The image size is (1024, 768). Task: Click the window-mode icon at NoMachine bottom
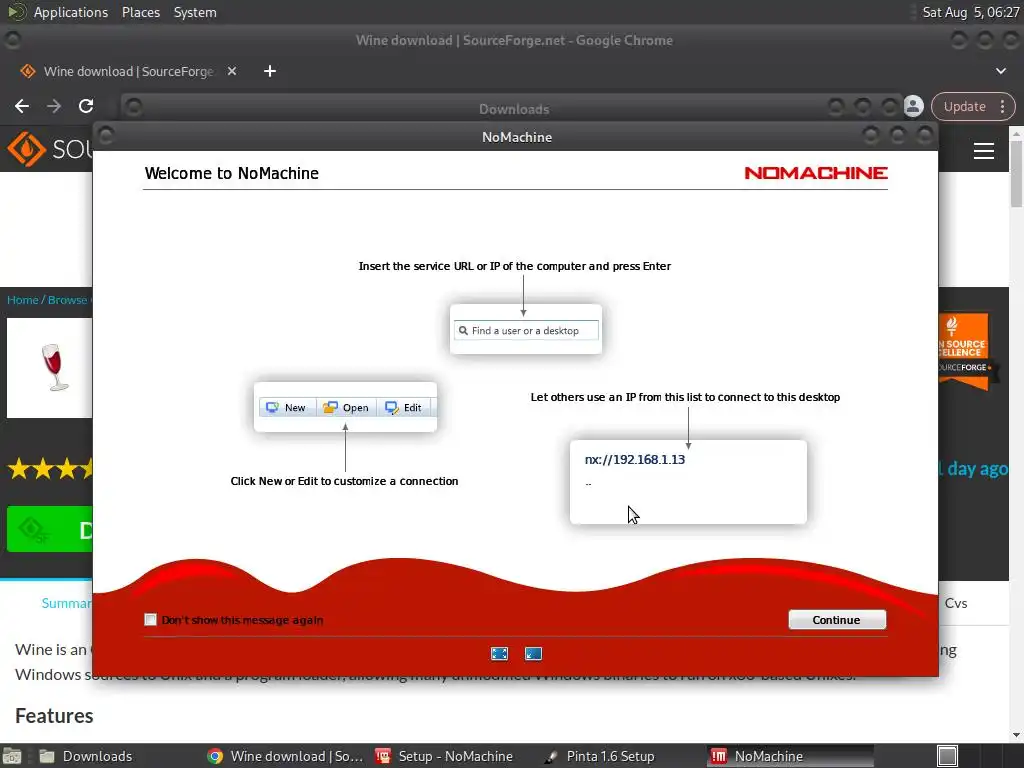tap(534, 654)
